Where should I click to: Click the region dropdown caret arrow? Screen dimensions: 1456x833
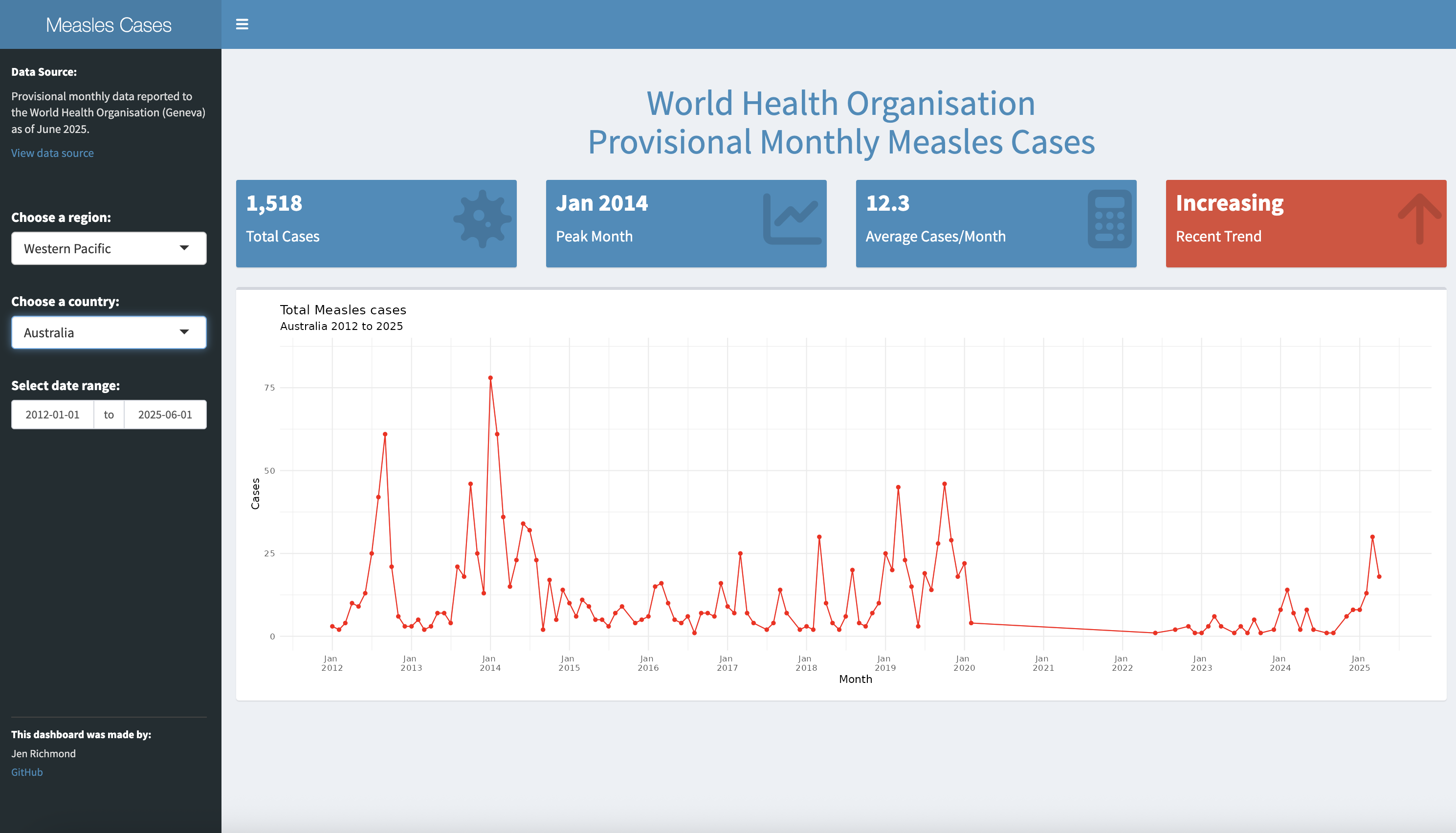(x=184, y=248)
